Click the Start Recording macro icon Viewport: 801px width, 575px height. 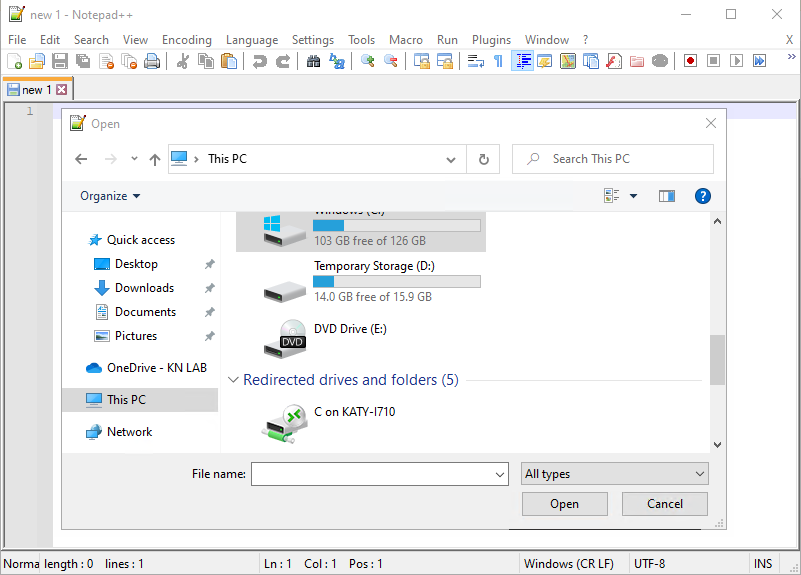click(x=690, y=61)
